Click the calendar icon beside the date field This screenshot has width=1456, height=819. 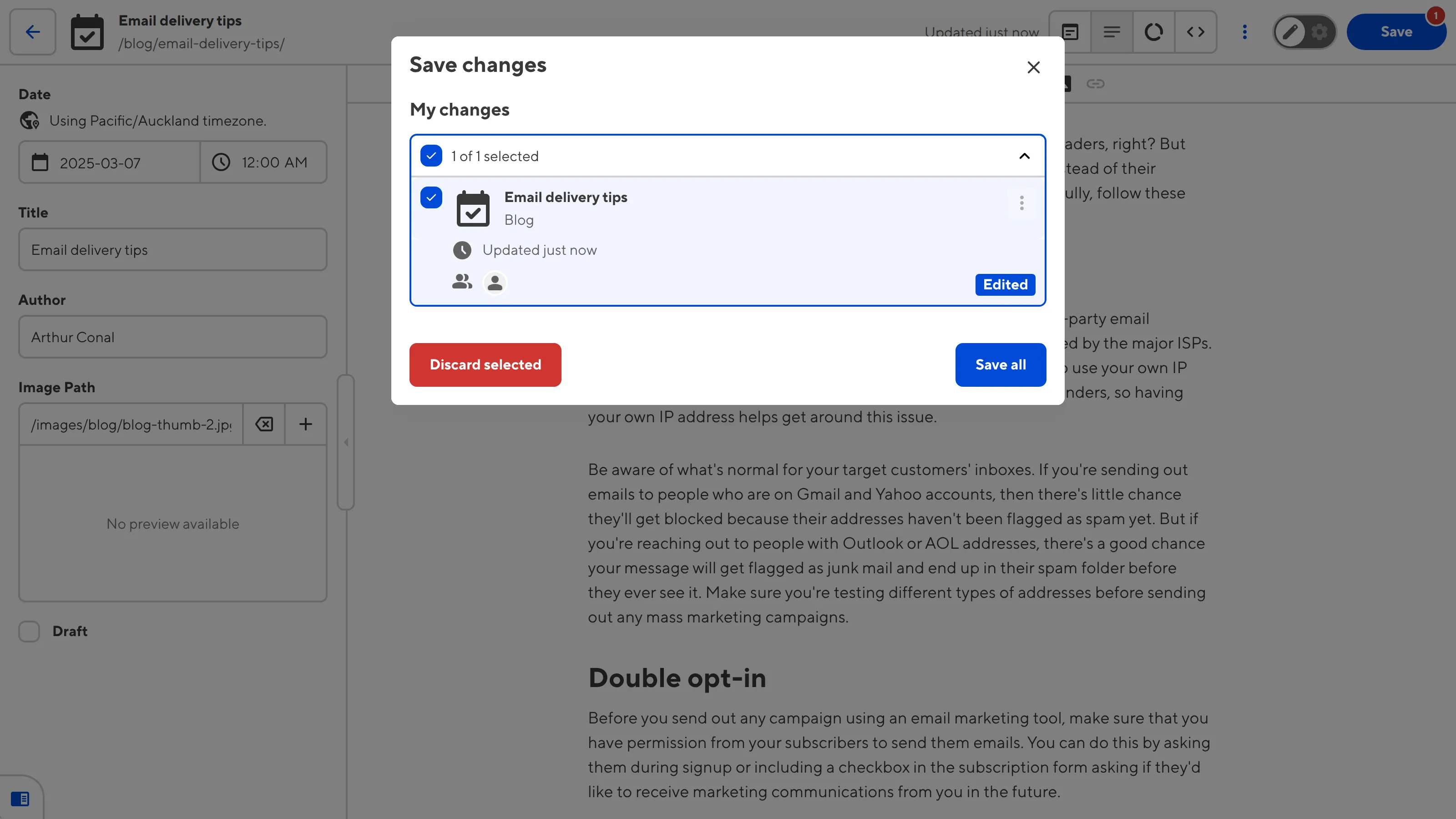tap(40, 162)
